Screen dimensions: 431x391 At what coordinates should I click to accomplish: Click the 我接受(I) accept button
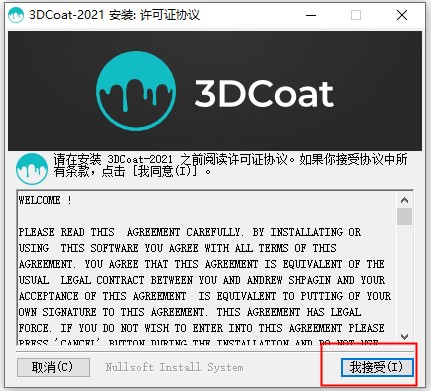(377, 367)
